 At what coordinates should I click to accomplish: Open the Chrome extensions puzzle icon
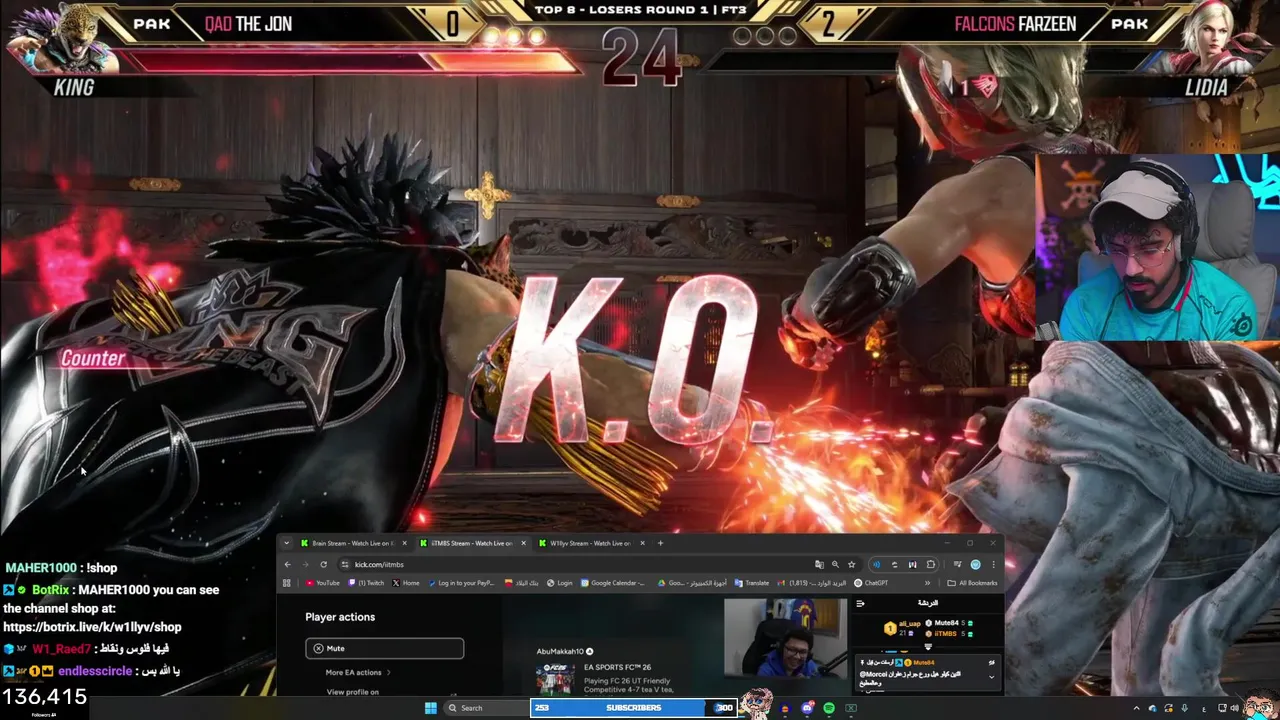(x=931, y=564)
